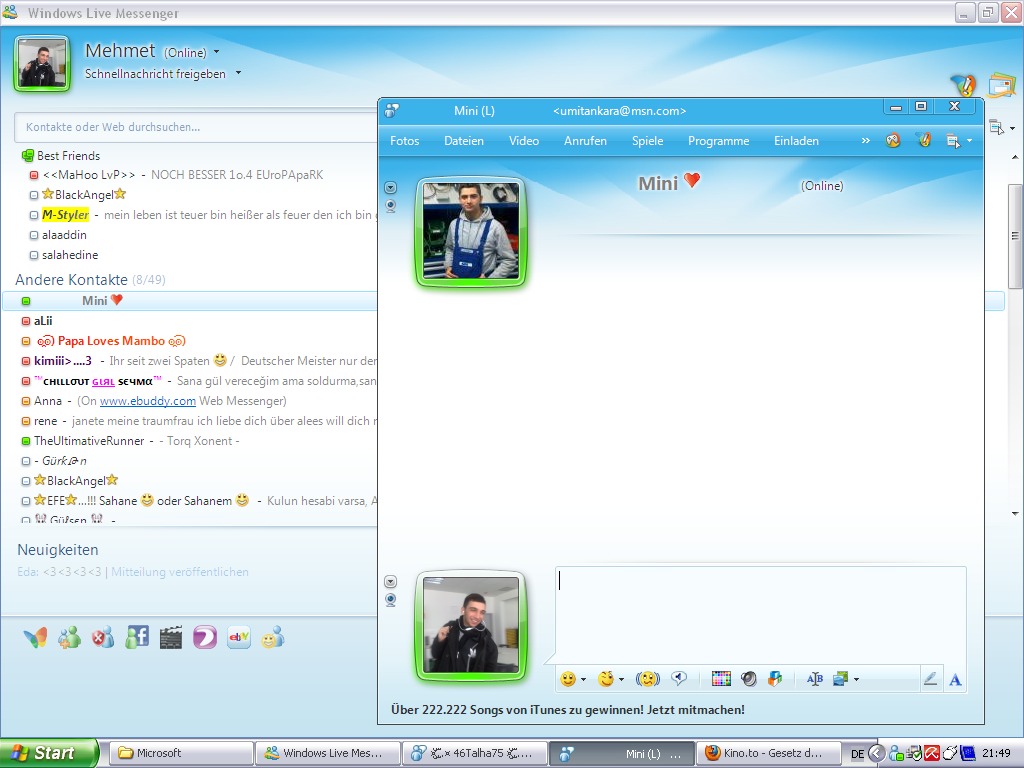Show more chat toolbar items via double chevron
The width and height of the screenshot is (1024, 768).
(865, 140)
